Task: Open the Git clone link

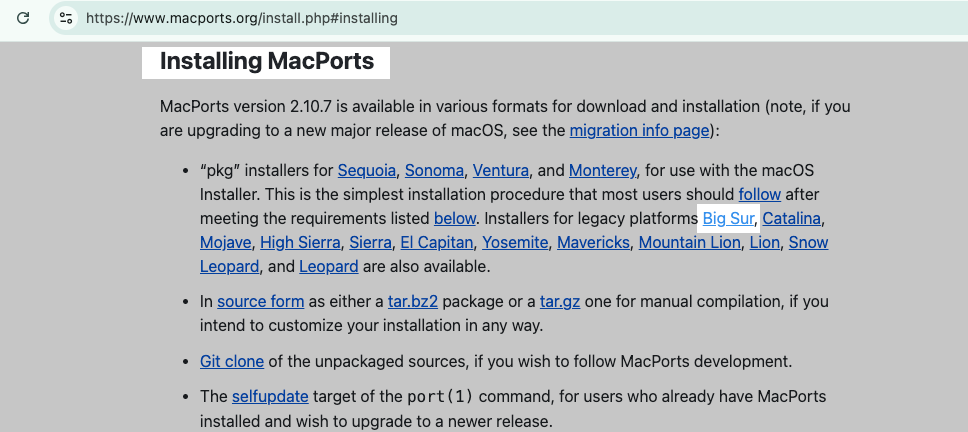Action: (232, 361)
